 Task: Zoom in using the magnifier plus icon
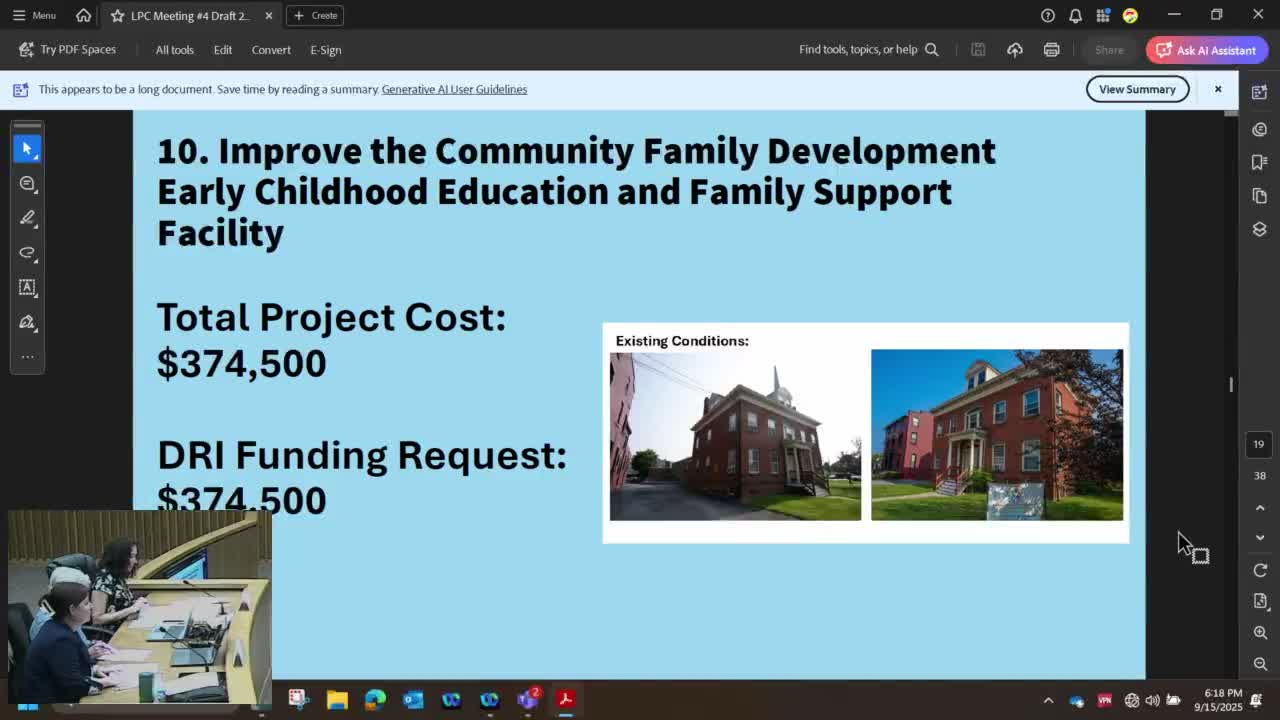tap(1260, 633)
